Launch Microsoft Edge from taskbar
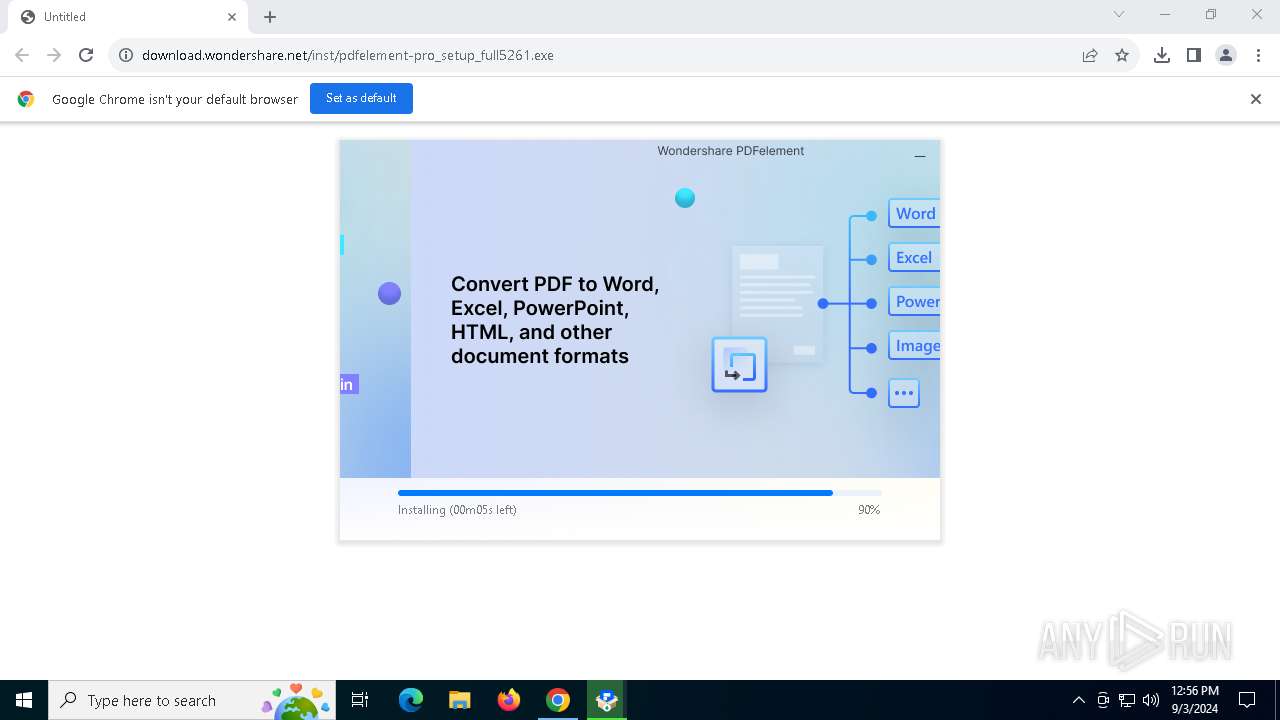1280x720 pixels. [411, 700]
